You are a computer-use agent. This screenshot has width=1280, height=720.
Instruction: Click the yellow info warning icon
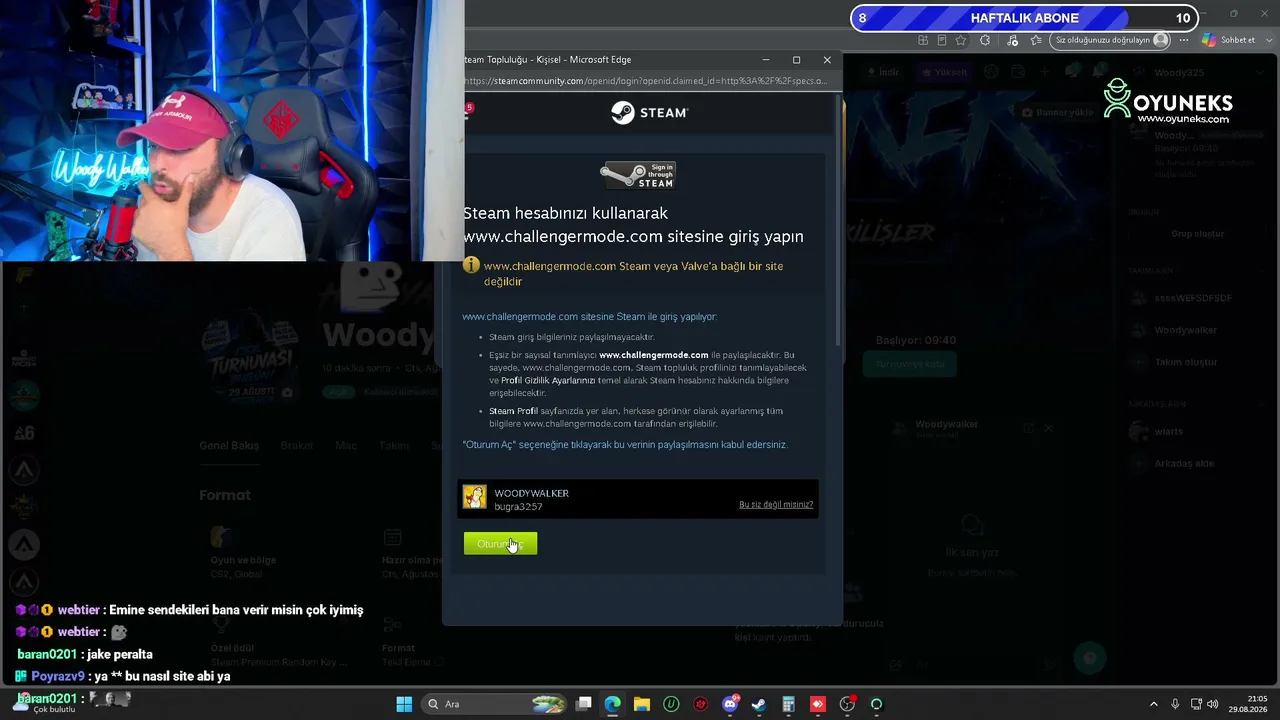(x=471, y=266)
